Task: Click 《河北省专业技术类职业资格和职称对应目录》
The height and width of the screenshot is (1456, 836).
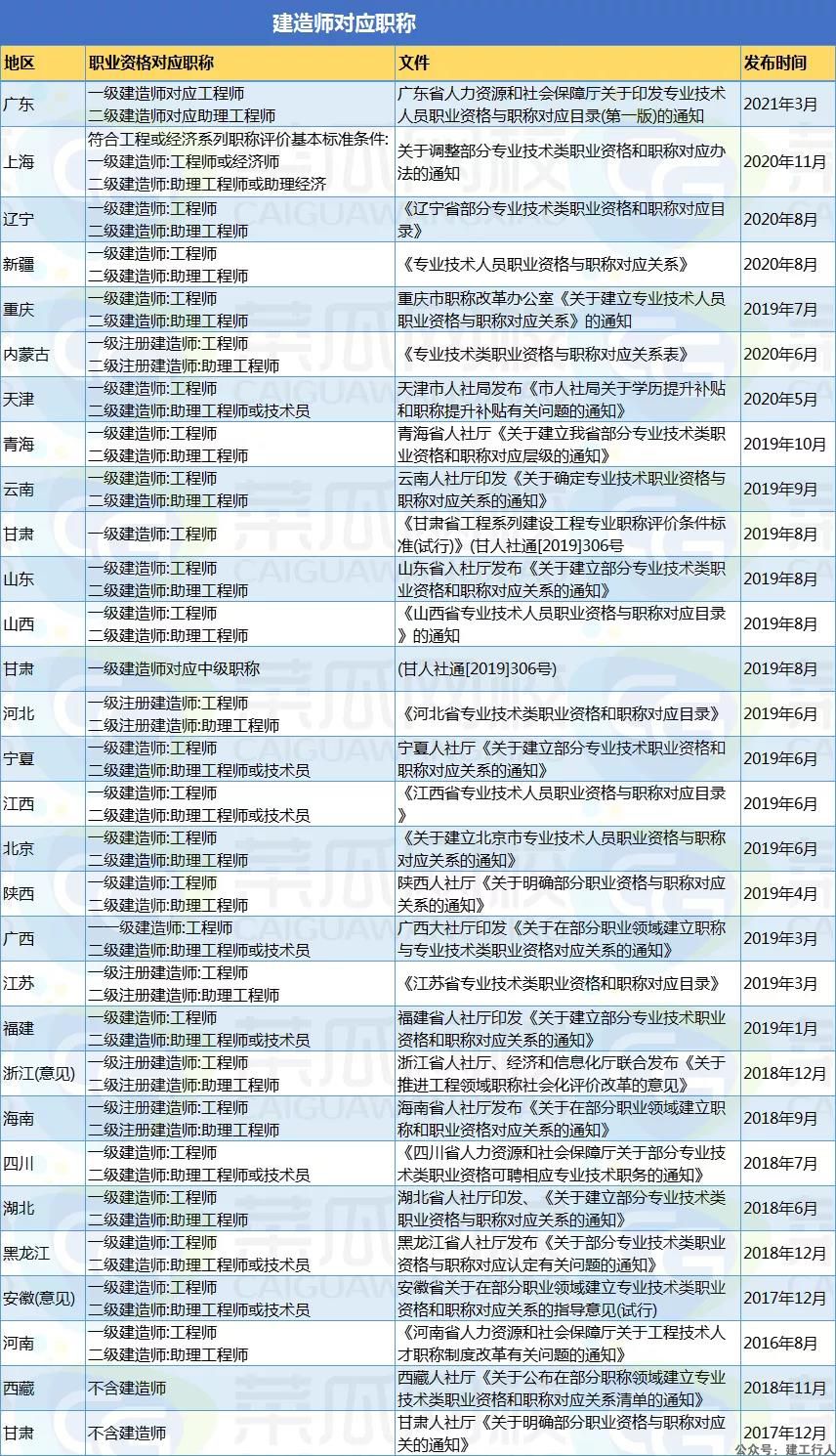Action: 562,714
